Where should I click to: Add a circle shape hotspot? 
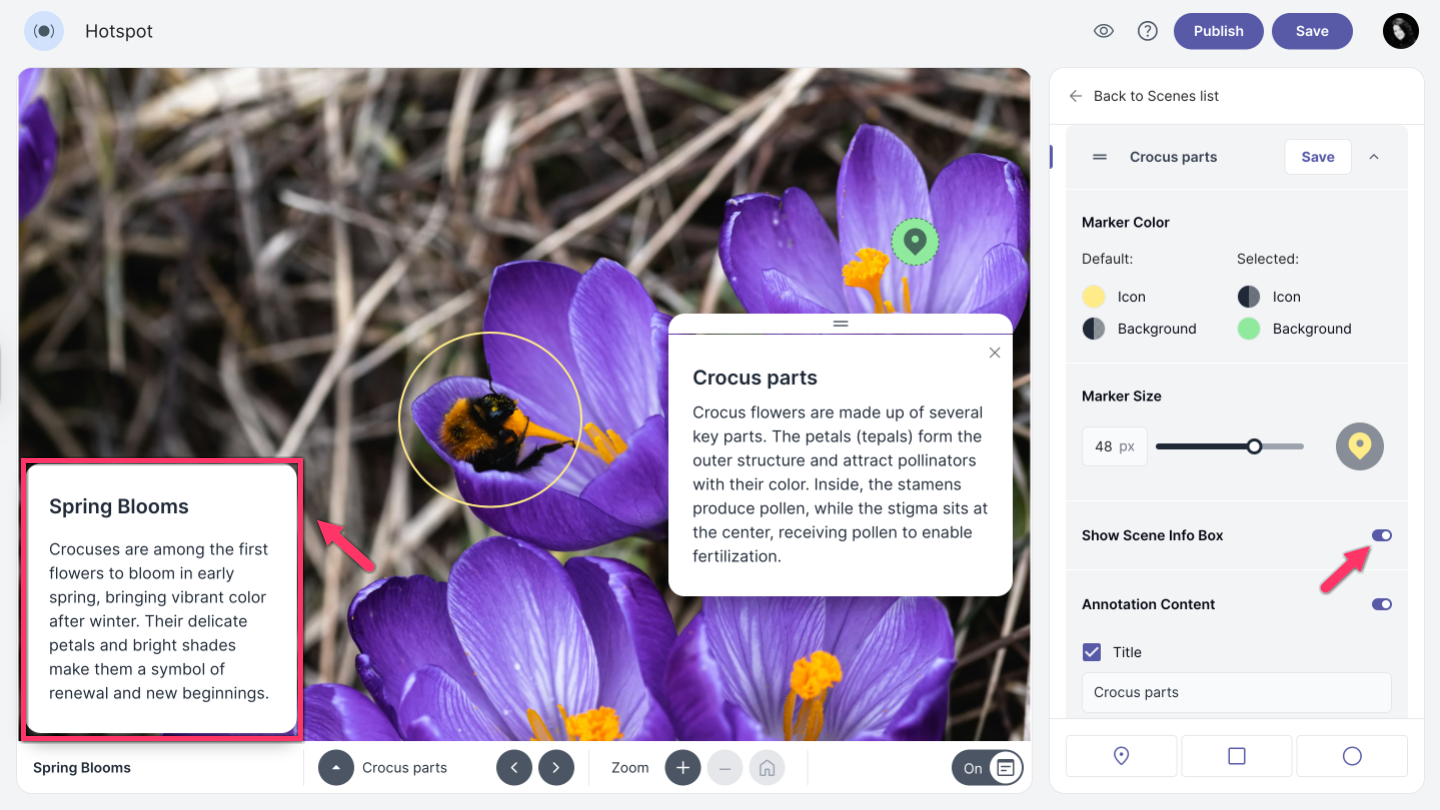pos(1352,756)
